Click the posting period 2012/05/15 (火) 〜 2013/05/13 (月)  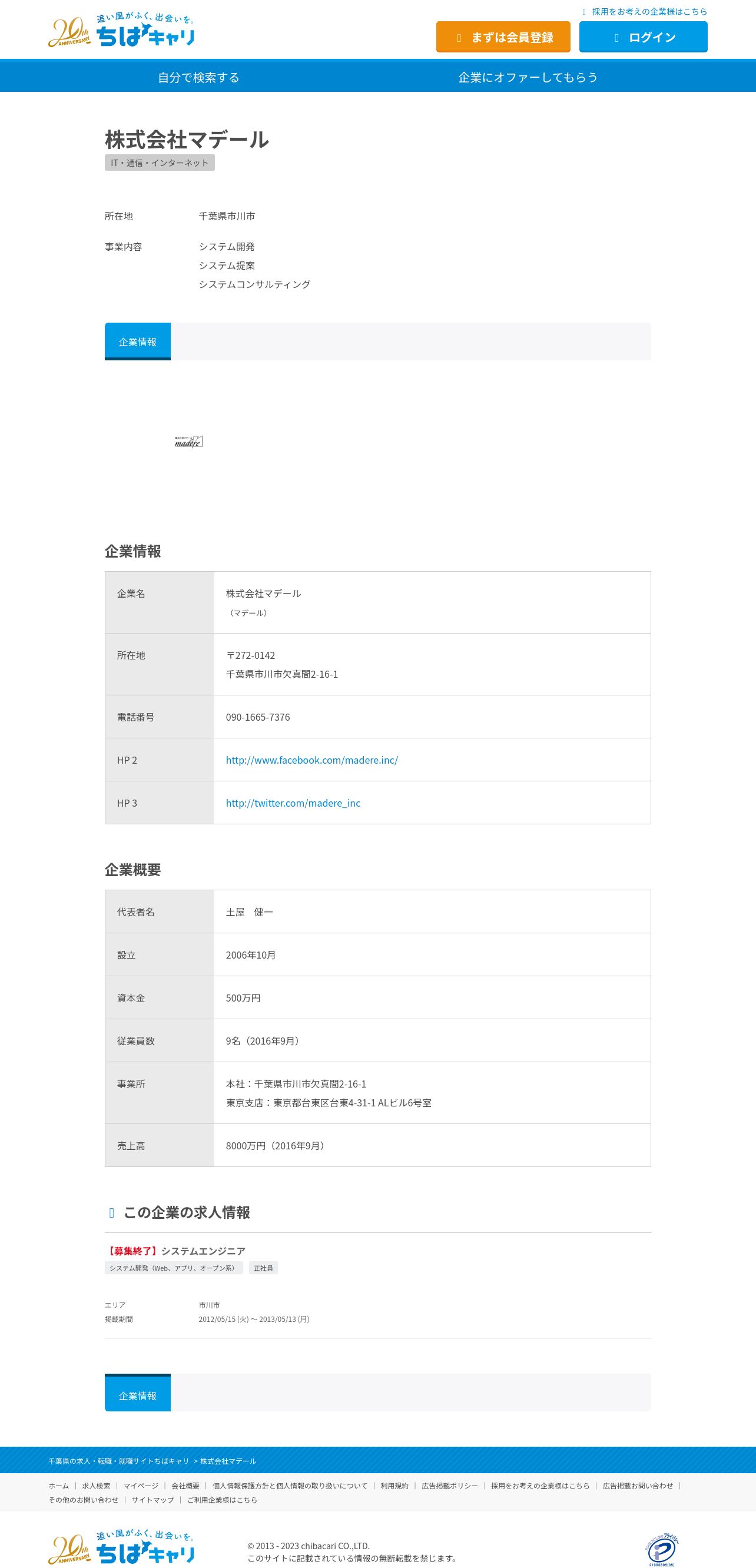254,1319
